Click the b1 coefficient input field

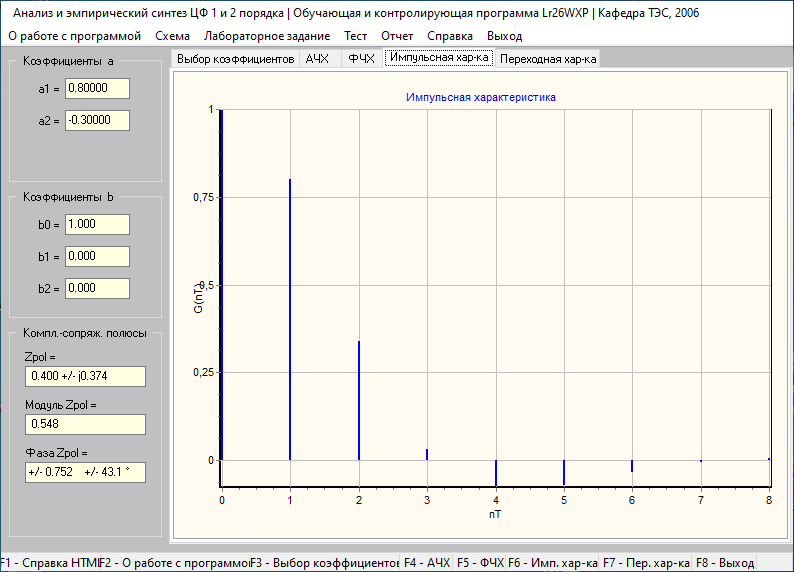tap(97, 256)
